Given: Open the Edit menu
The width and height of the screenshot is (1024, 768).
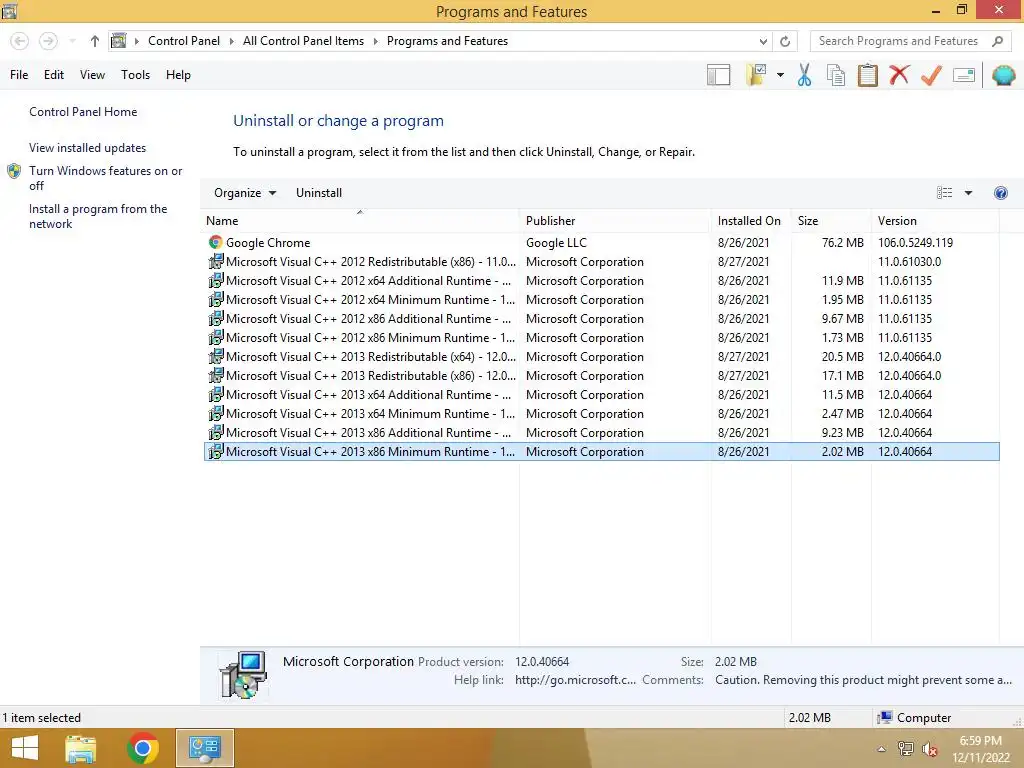Looking at the screenshot, I should click(54, 75).
